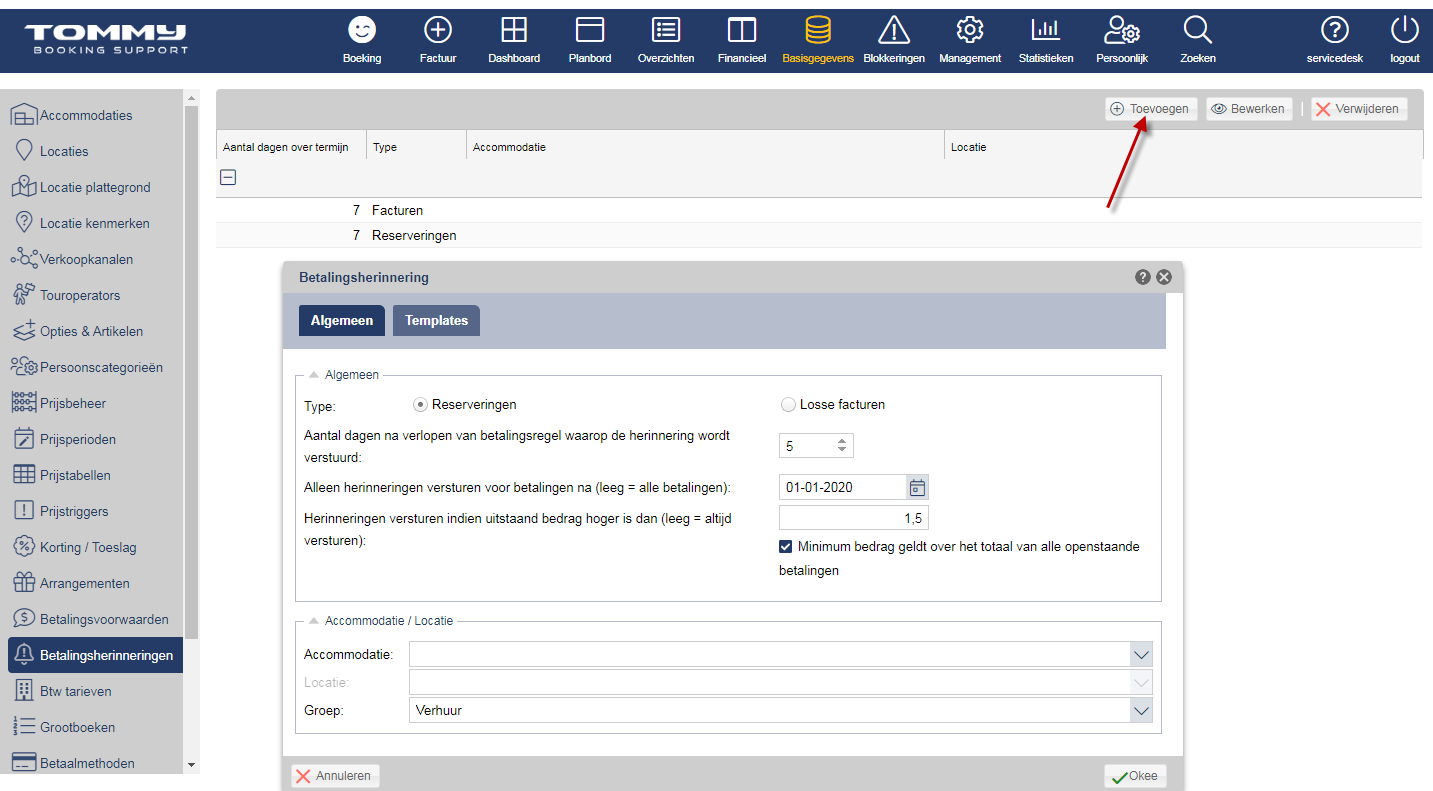The width and height of the screenshot is (1433, 791).
Task: Open the Planbord icon
Action: pyautogui.click(x=590, y=30)
